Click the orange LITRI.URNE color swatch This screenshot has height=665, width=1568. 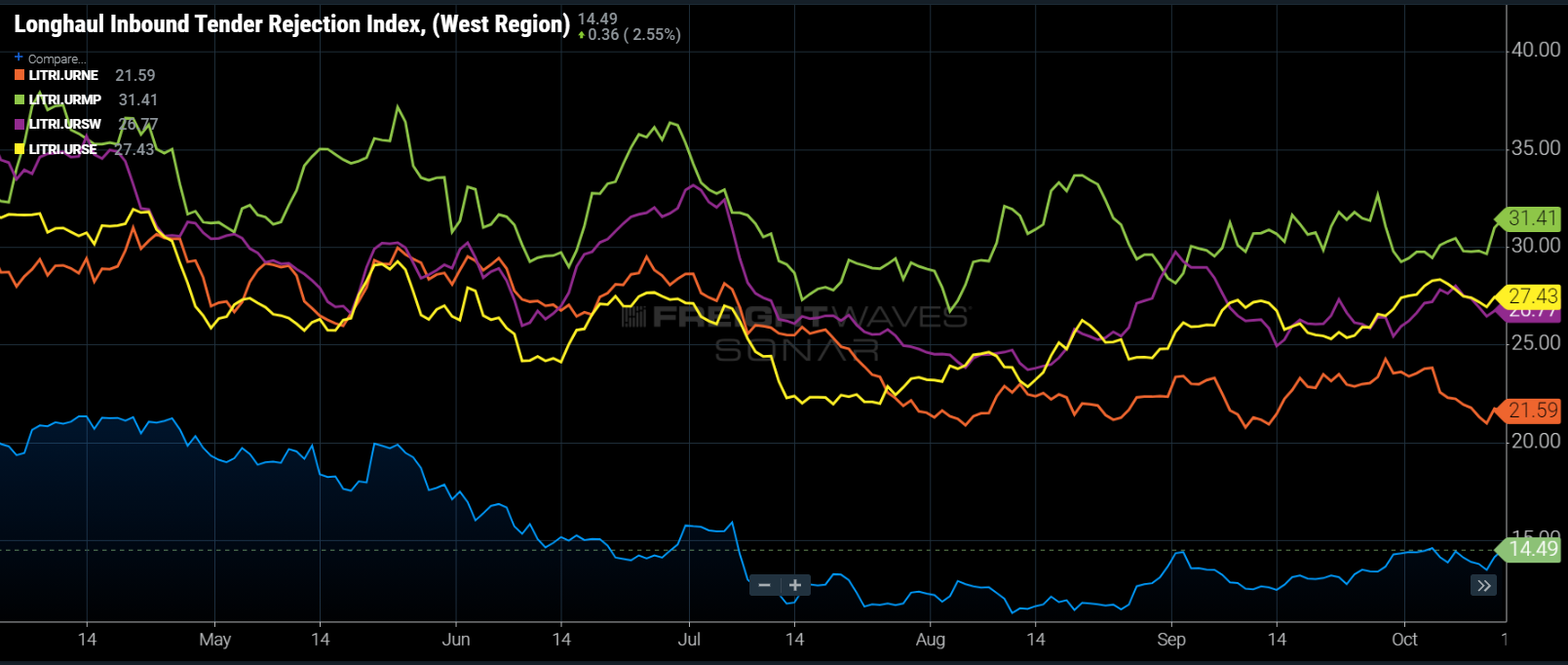(x=19, y=75)
